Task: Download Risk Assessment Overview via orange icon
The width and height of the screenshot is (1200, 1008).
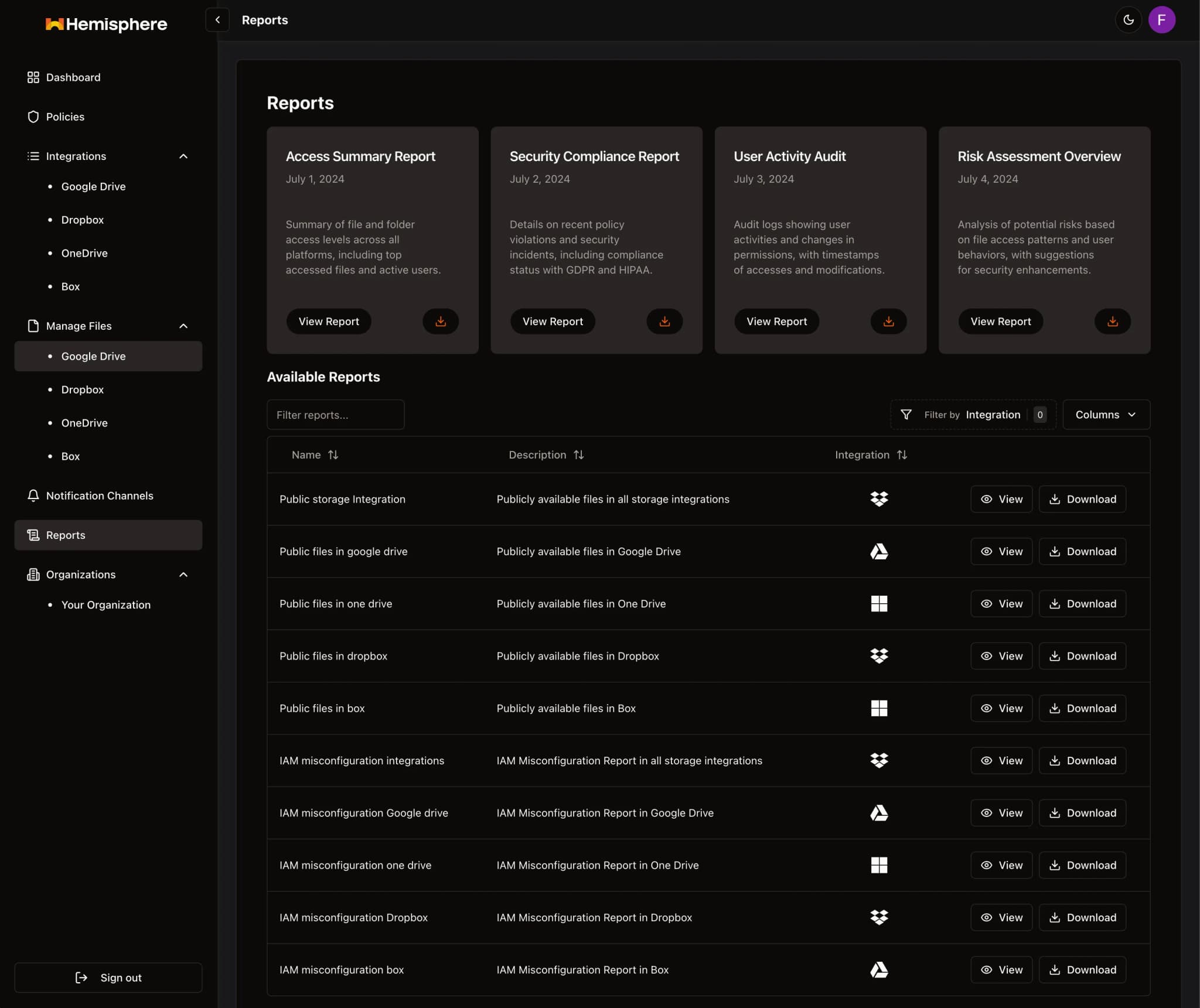Action: (x=1112, y=322)
